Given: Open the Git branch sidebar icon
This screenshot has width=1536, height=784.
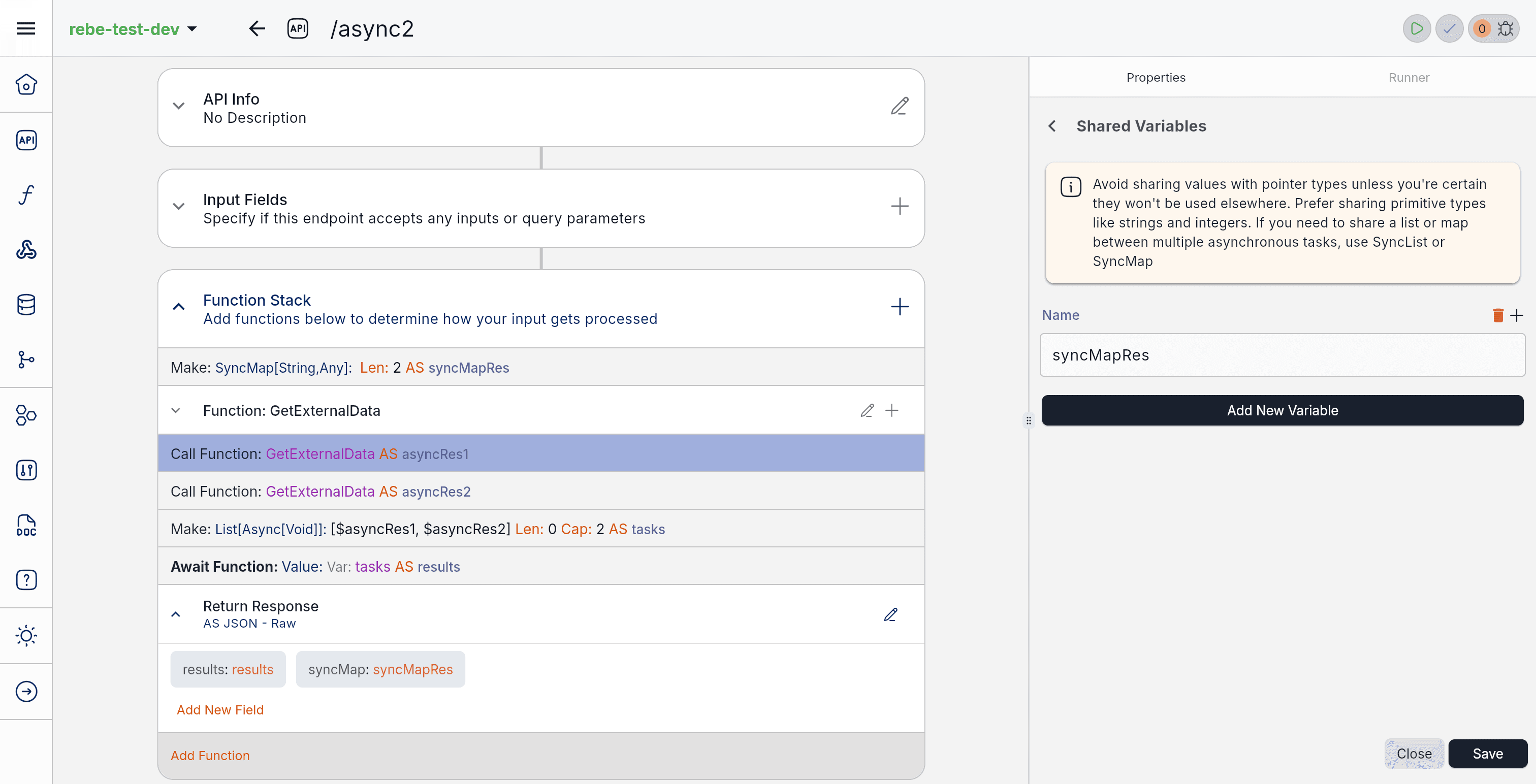Looking at the screenshot, I should point(25,360).
